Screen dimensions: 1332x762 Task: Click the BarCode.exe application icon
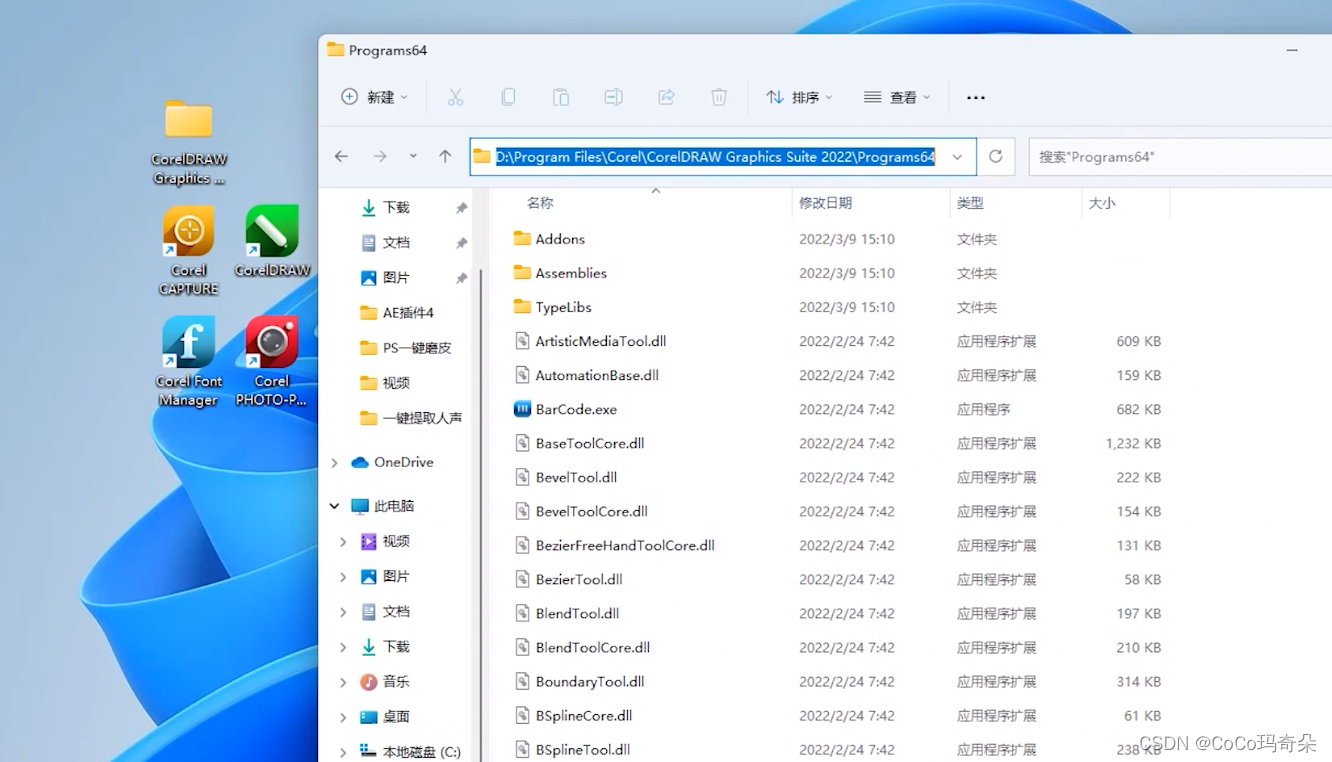point(522,409)
